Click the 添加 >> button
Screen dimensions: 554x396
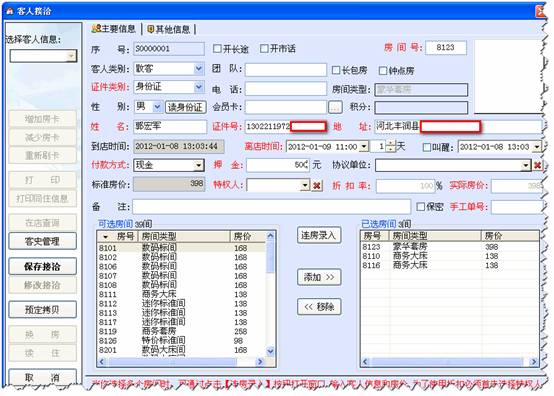click(319, 277)
